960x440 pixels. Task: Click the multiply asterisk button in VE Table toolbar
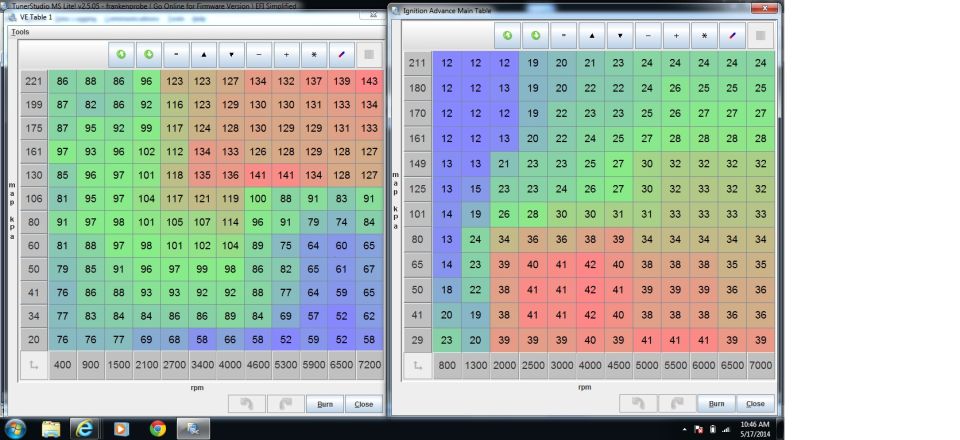[313, 54]
